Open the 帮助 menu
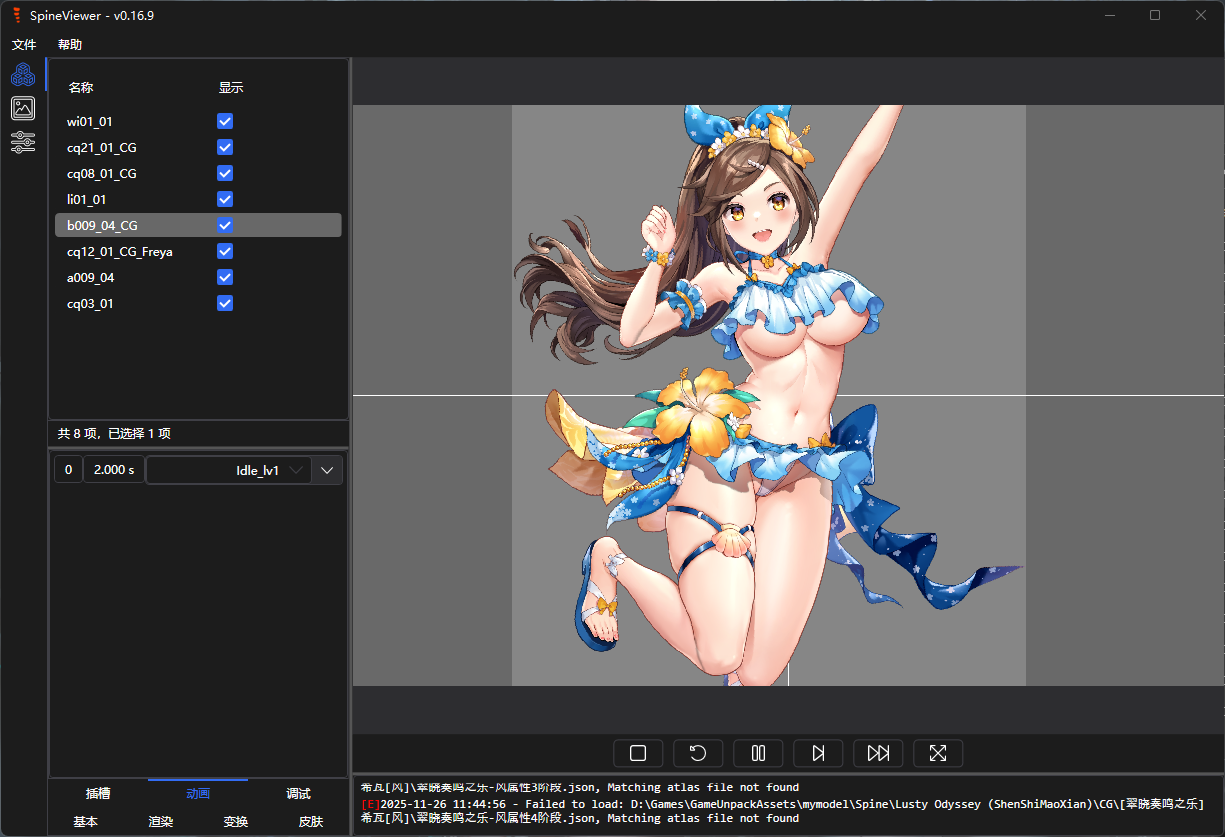Image resolution: width=1225 pixels, height=837 pixels. (70, 45)
